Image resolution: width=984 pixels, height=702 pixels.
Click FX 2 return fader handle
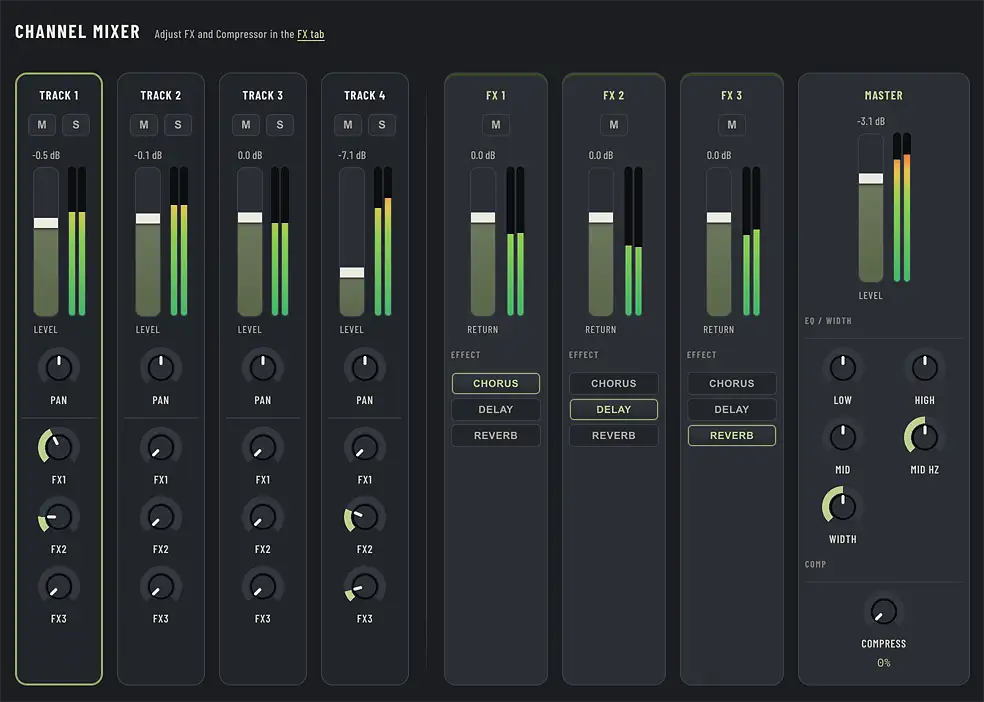click(601, 218)
